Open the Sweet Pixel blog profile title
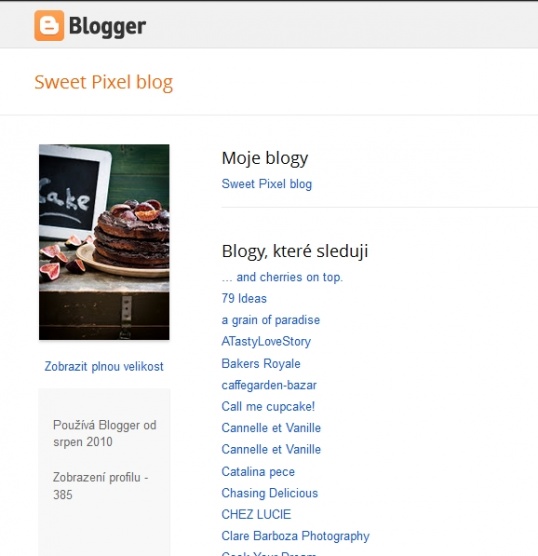The image size is (538, 556). point(104,82)
